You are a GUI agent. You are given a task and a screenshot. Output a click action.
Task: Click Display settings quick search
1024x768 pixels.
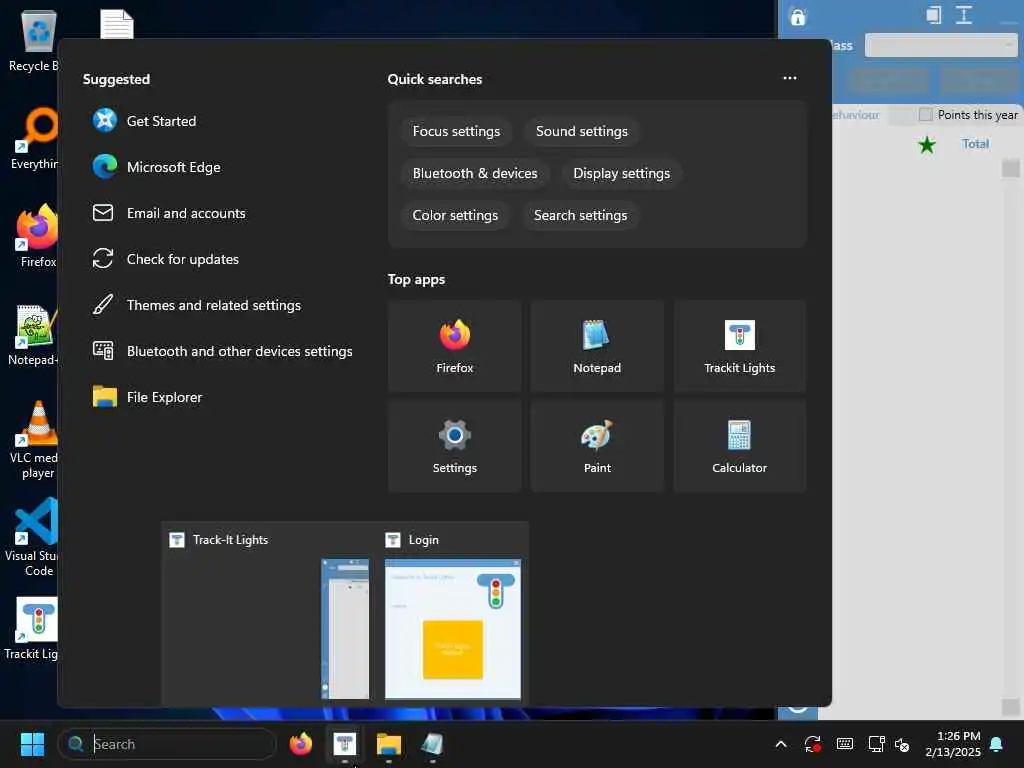622,173
